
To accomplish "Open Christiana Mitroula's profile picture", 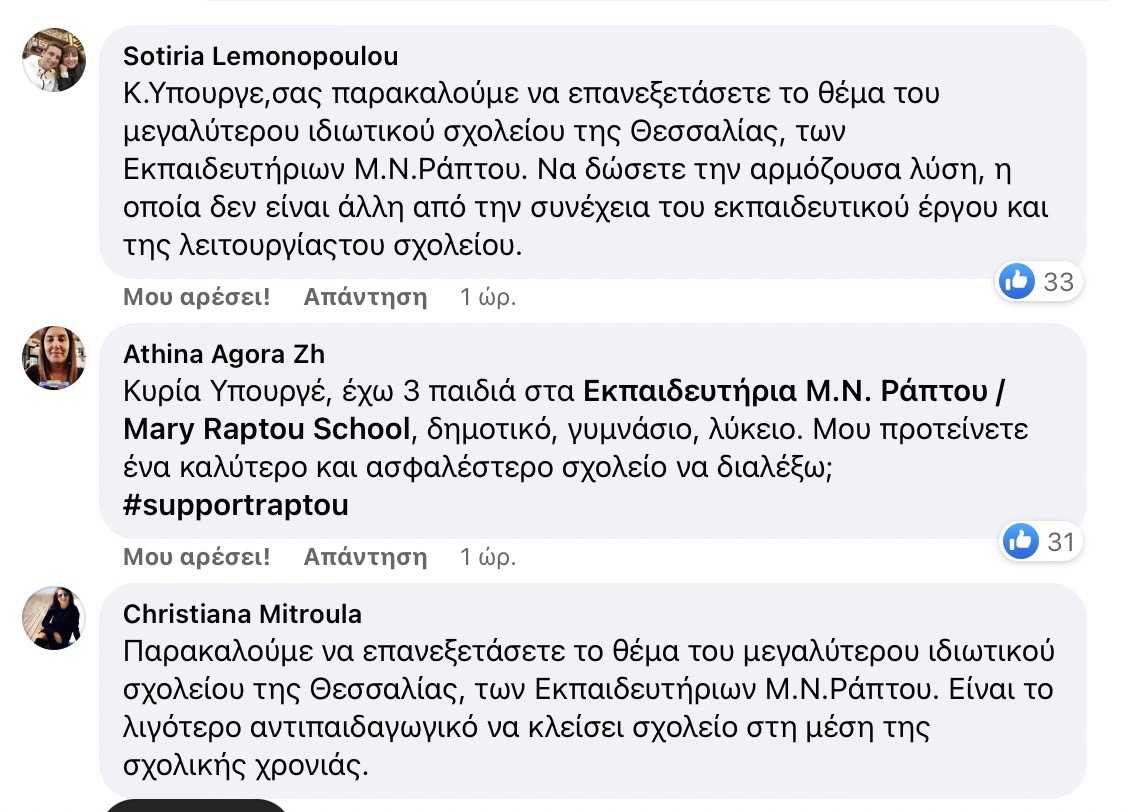I will tap(53, 617).
